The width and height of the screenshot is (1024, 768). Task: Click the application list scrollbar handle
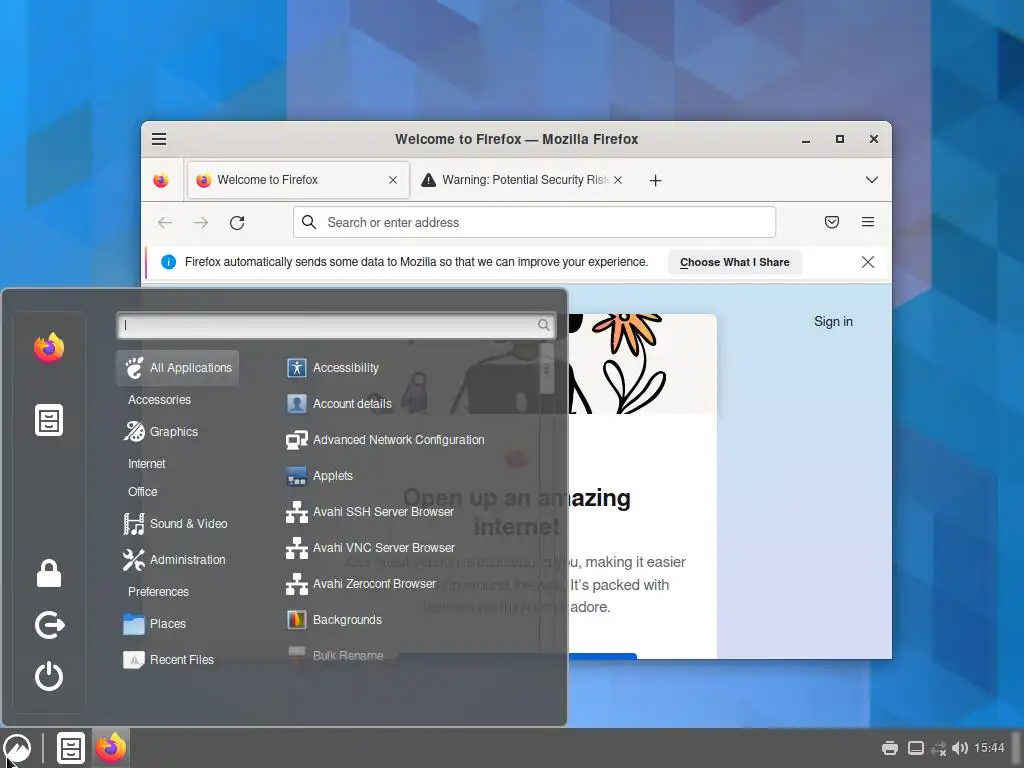click(547, 369)
